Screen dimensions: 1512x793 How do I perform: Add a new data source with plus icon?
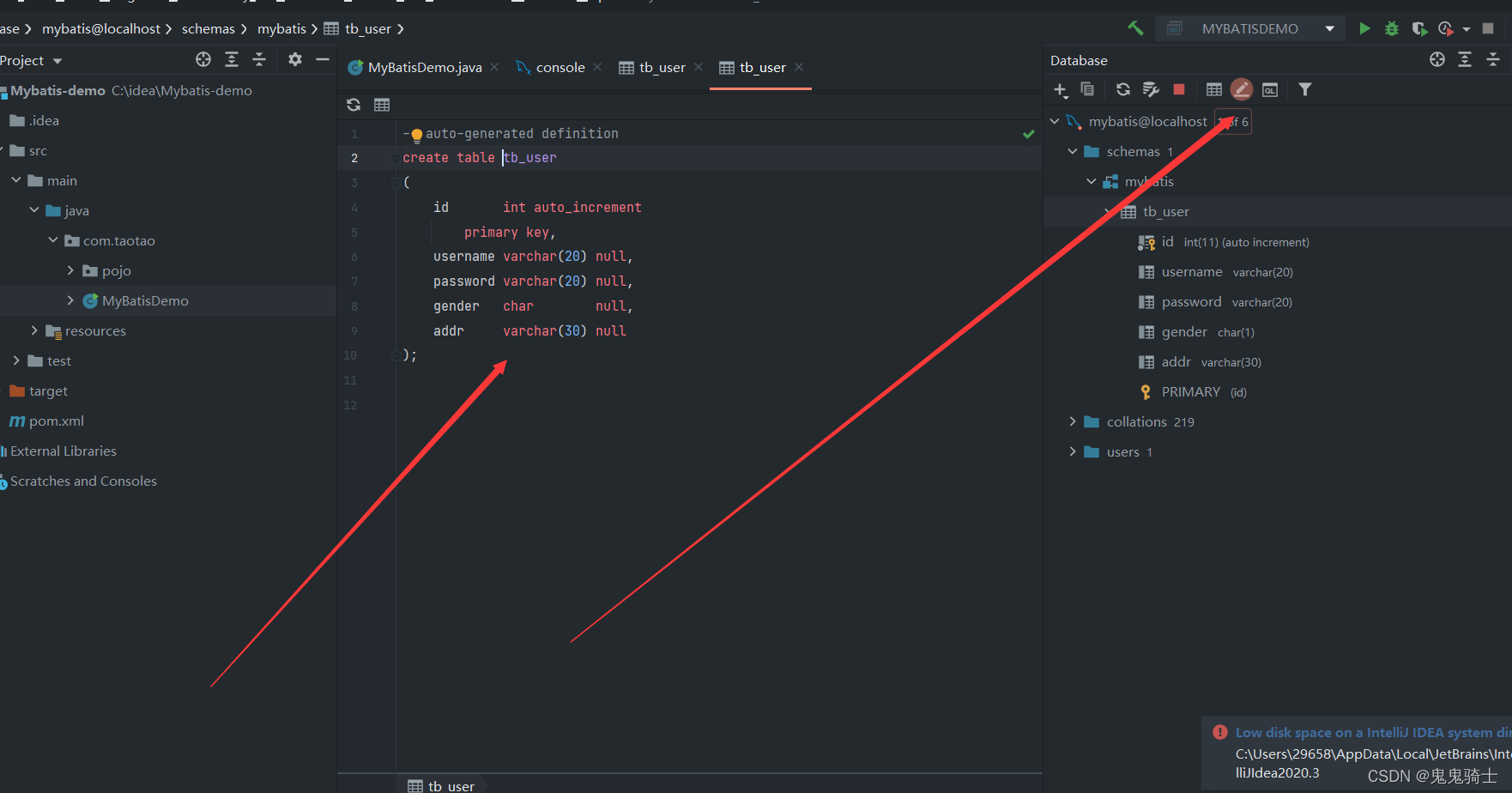[1061, 90]
